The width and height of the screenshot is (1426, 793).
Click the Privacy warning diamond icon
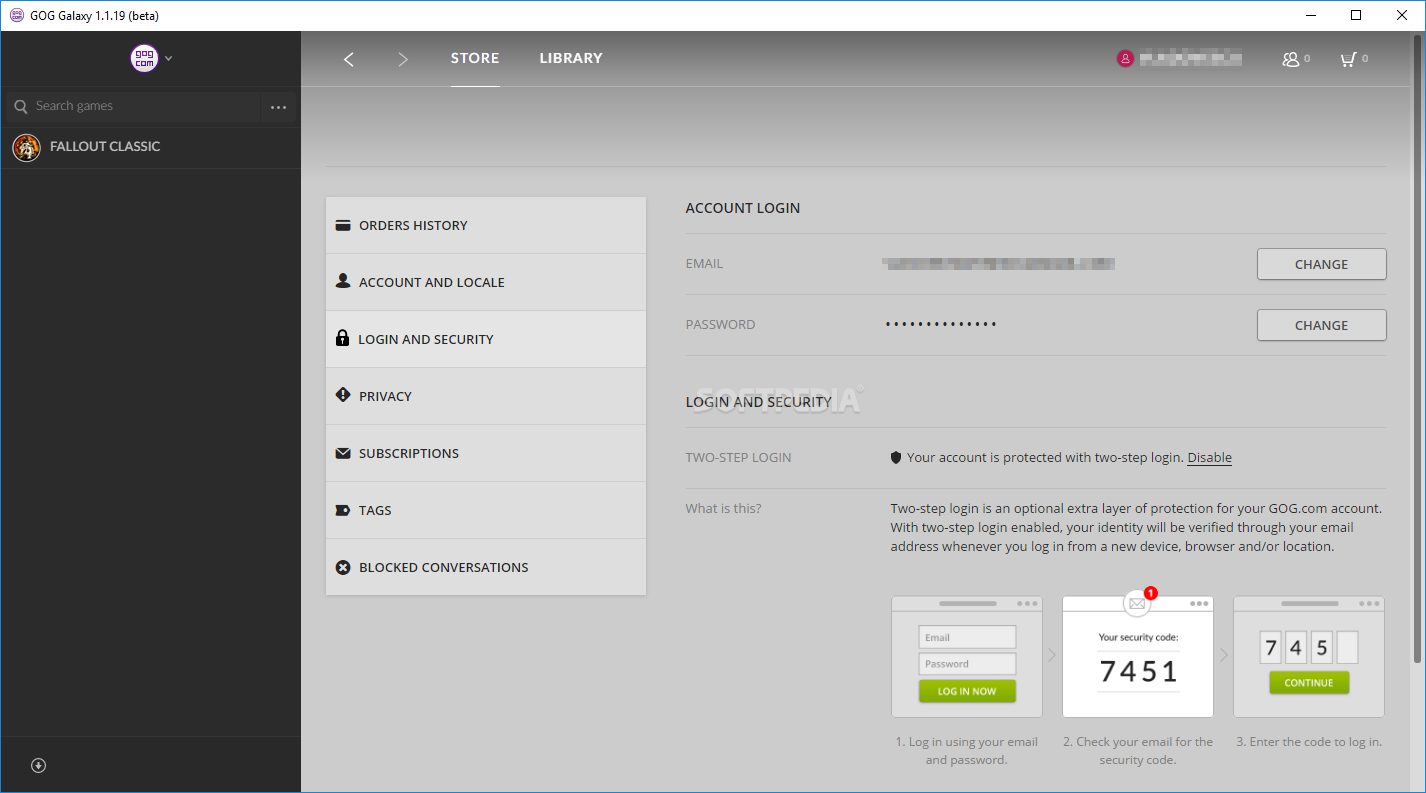pyautogui.click(x=343, y=395)
